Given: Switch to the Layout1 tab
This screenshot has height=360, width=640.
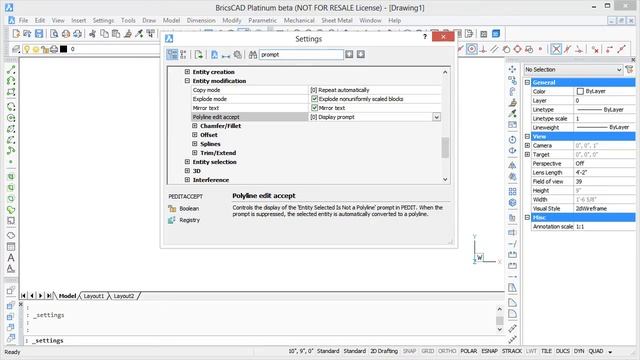Looking at the screenshot, I should [x=93, y=296].
